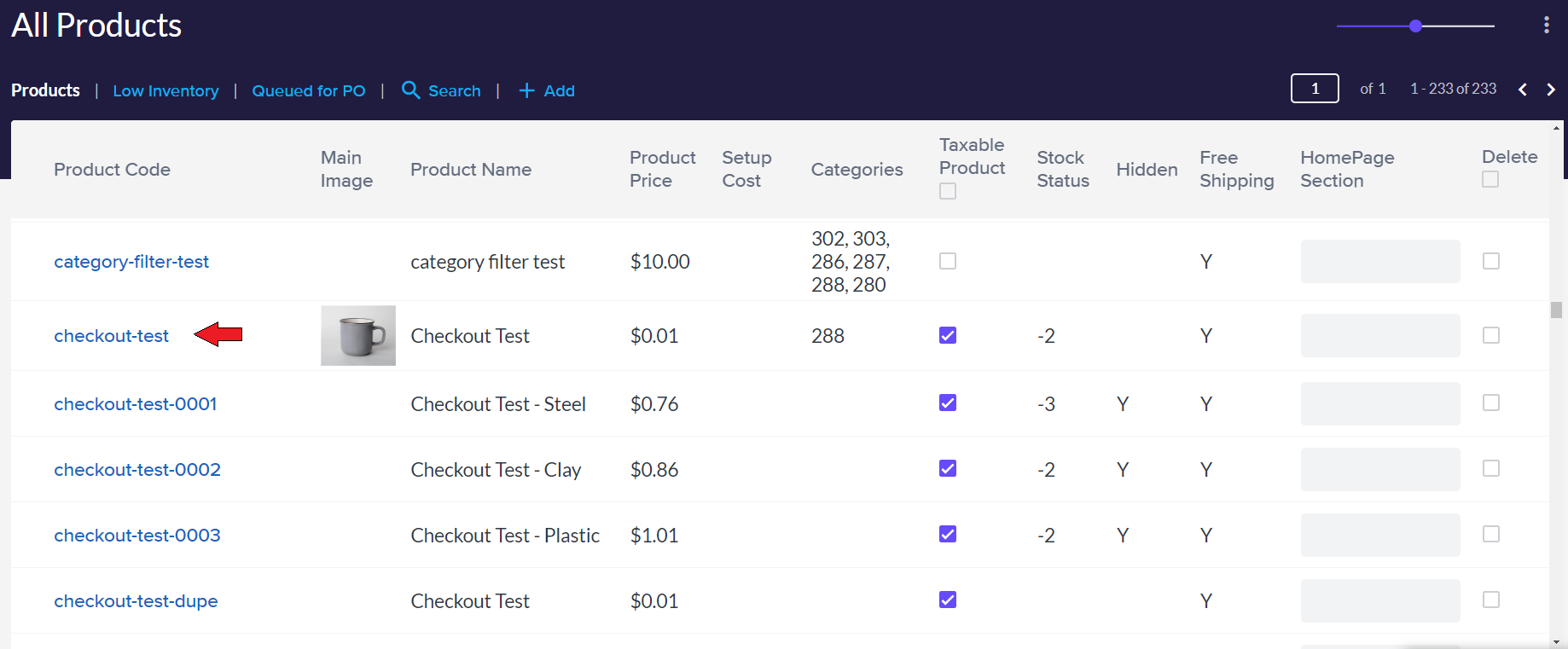Open the checkout-test product link
This screenshot has width=1568, height=649.
coord(112,336)
